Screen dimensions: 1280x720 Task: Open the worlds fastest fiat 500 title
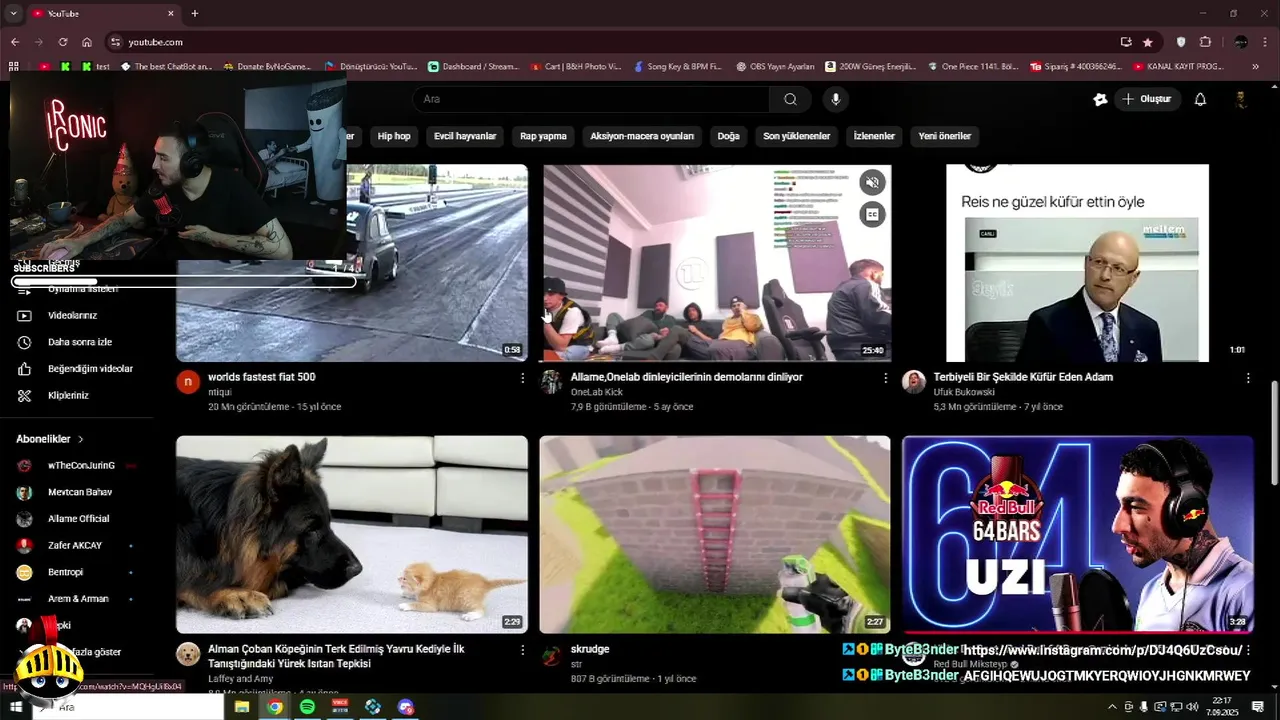(x=262, y=377)
